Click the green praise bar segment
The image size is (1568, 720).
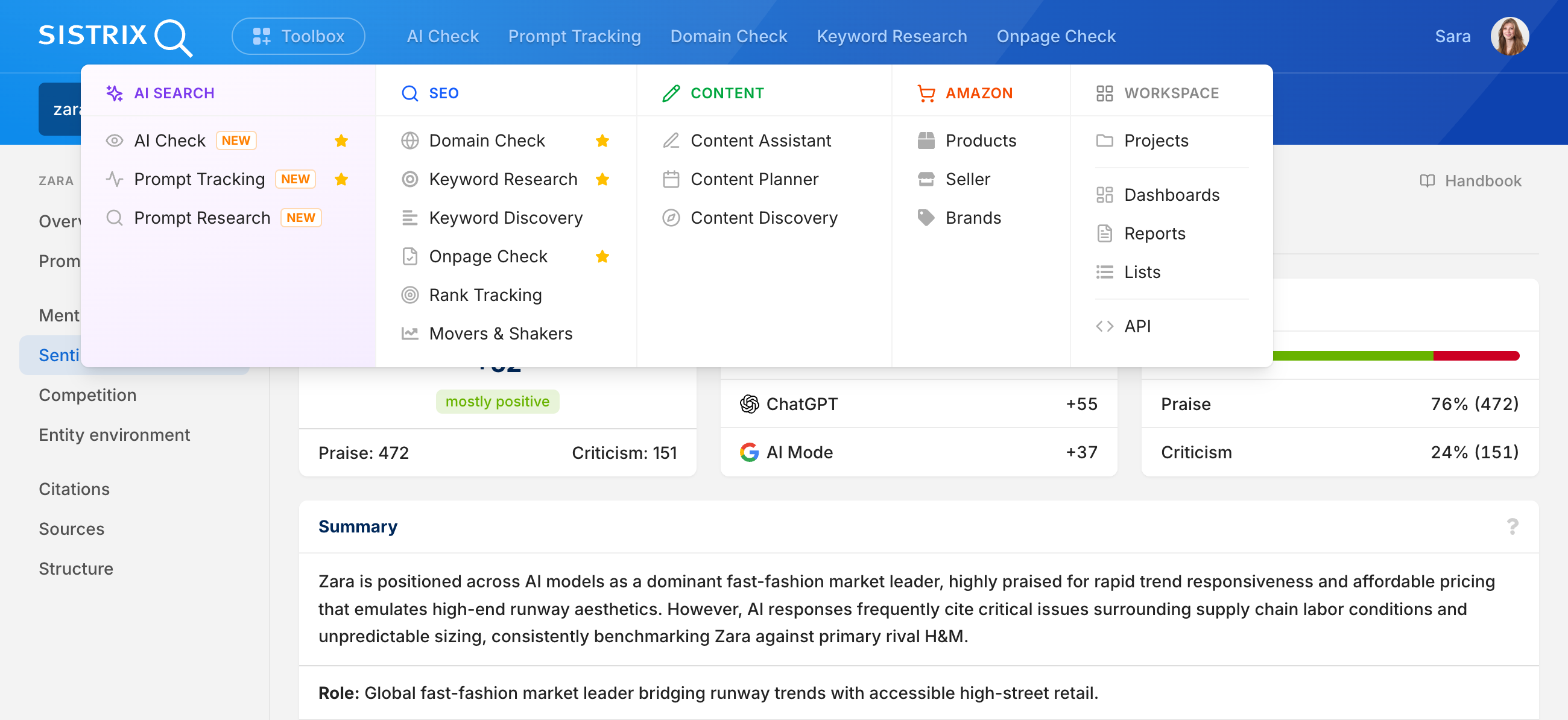click(x=1353, y=355)
